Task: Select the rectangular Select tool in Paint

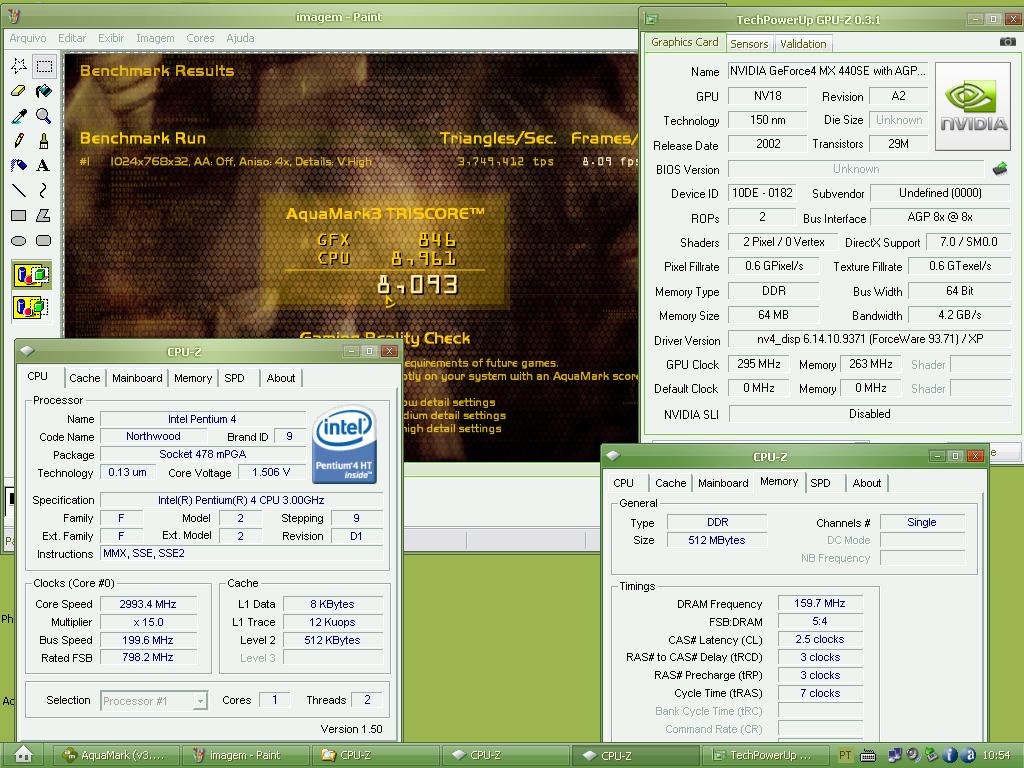Action: tap(44, 66)
